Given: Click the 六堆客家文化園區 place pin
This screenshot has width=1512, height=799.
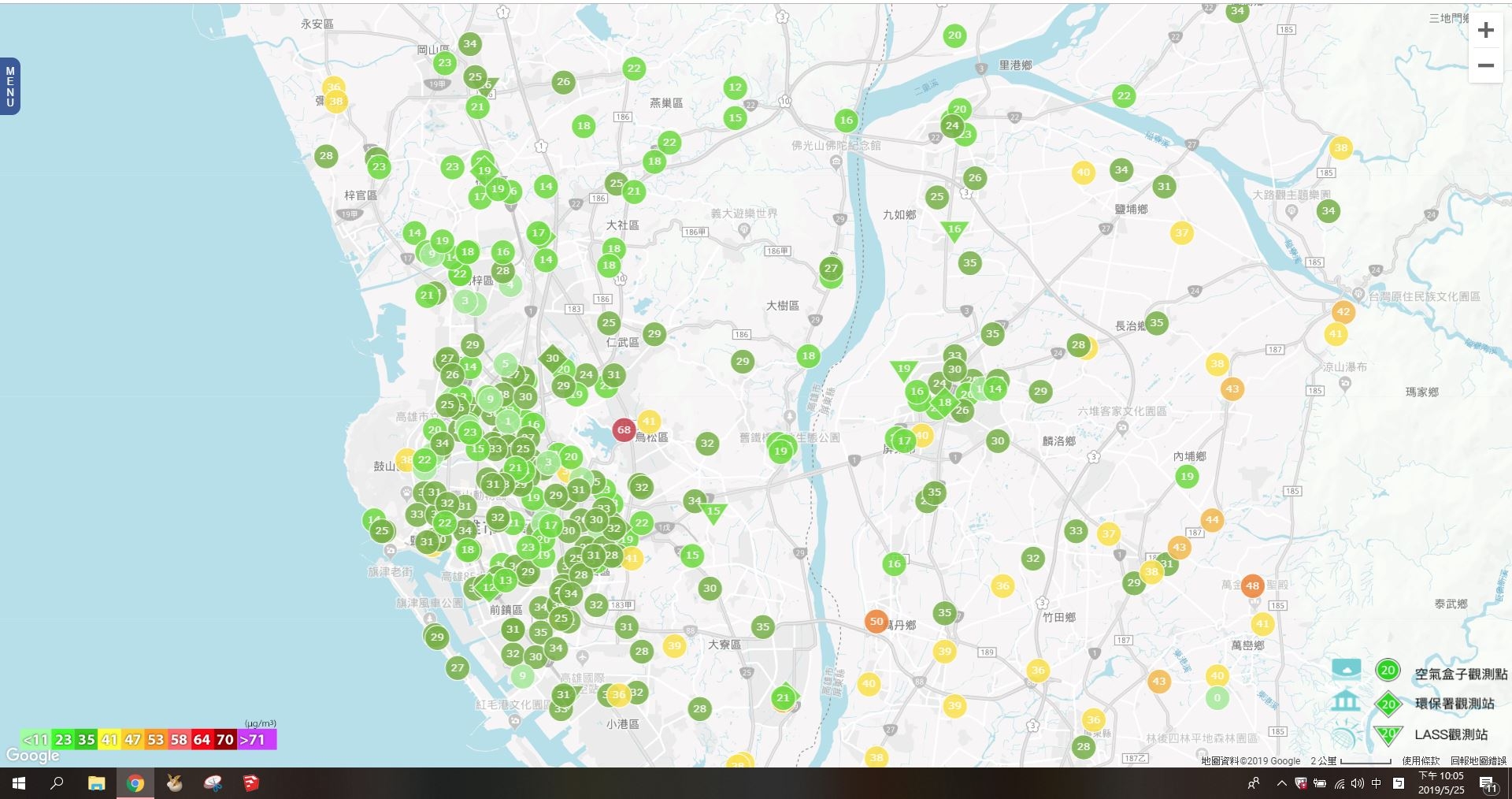Looking at the screenshot, I should 1122,427.
